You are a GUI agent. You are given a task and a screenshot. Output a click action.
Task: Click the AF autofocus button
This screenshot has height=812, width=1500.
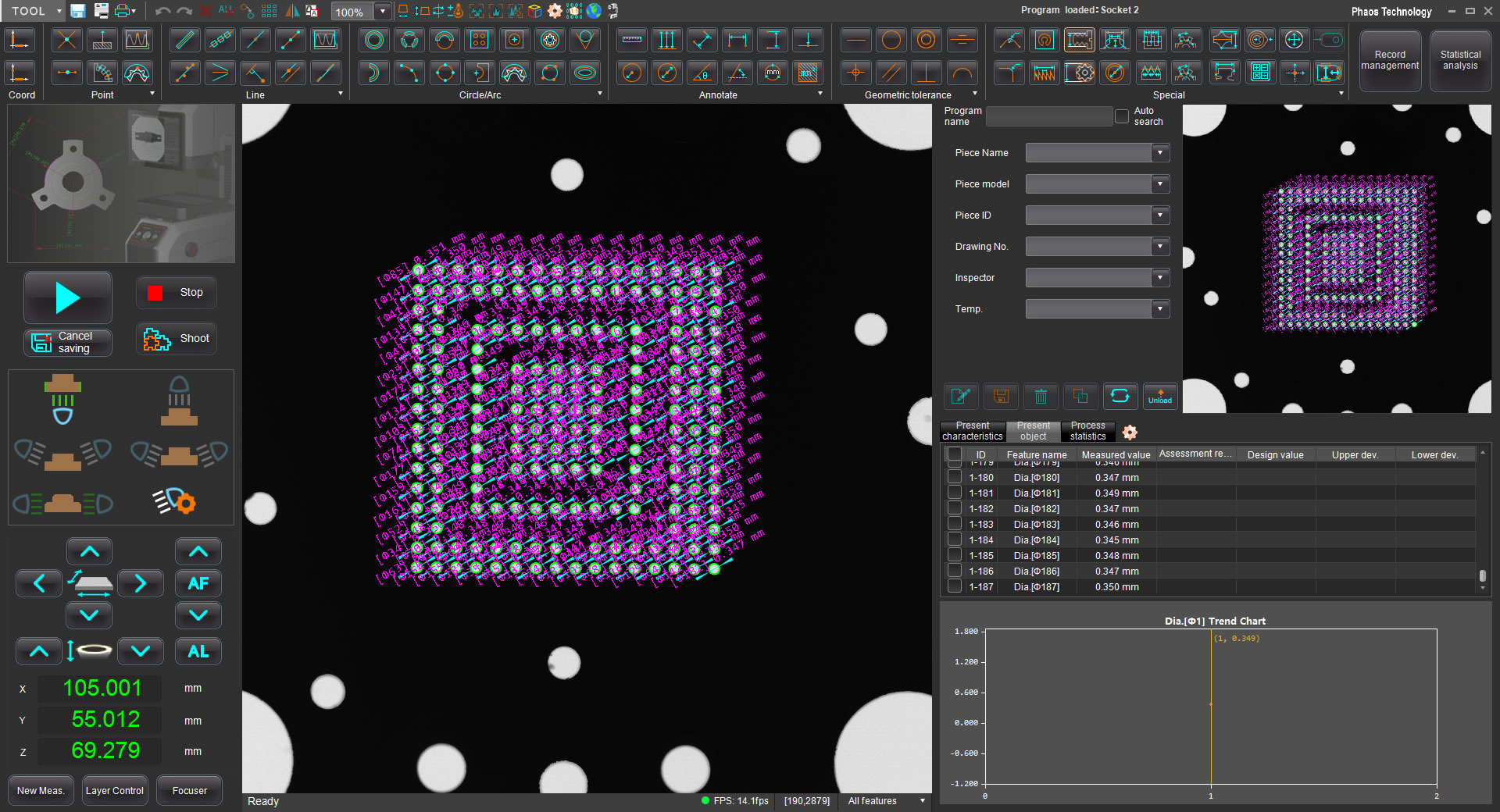(x=198, y=583)
